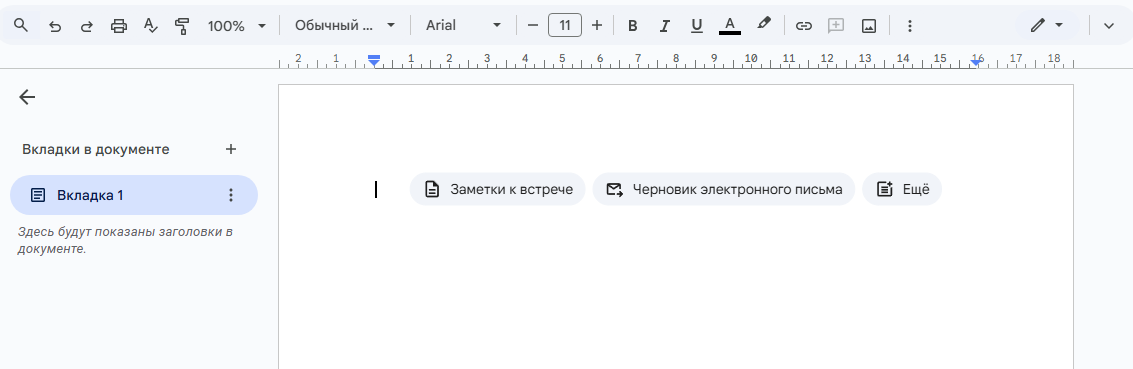Toggle bold formatting

pos(632,26)
